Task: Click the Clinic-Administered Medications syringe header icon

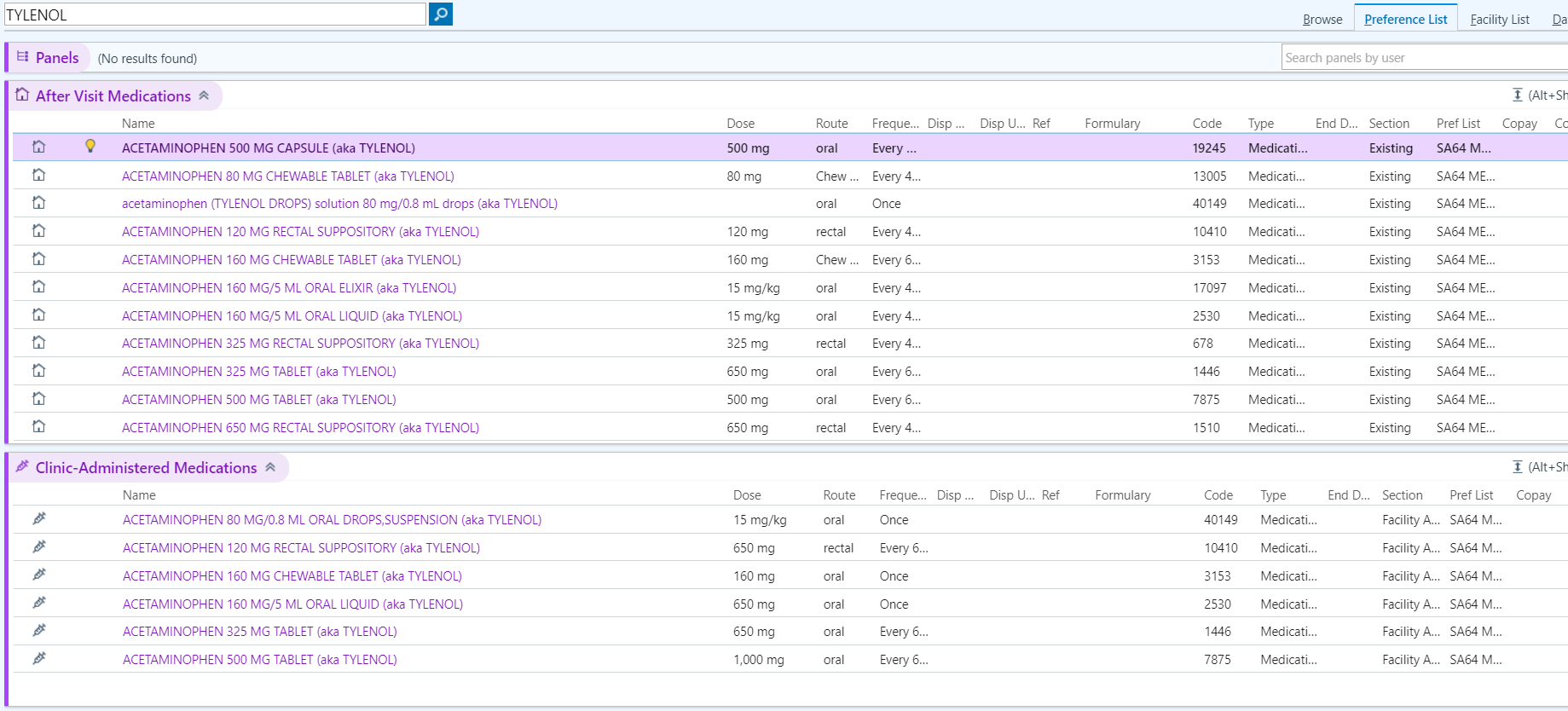Action: pos(22,466)
